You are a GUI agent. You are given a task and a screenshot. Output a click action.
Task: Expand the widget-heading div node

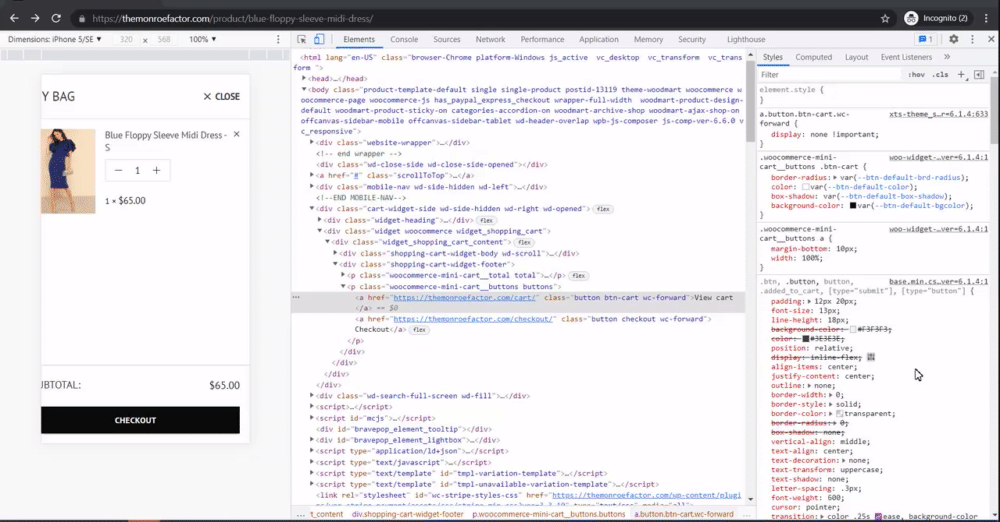320,220
